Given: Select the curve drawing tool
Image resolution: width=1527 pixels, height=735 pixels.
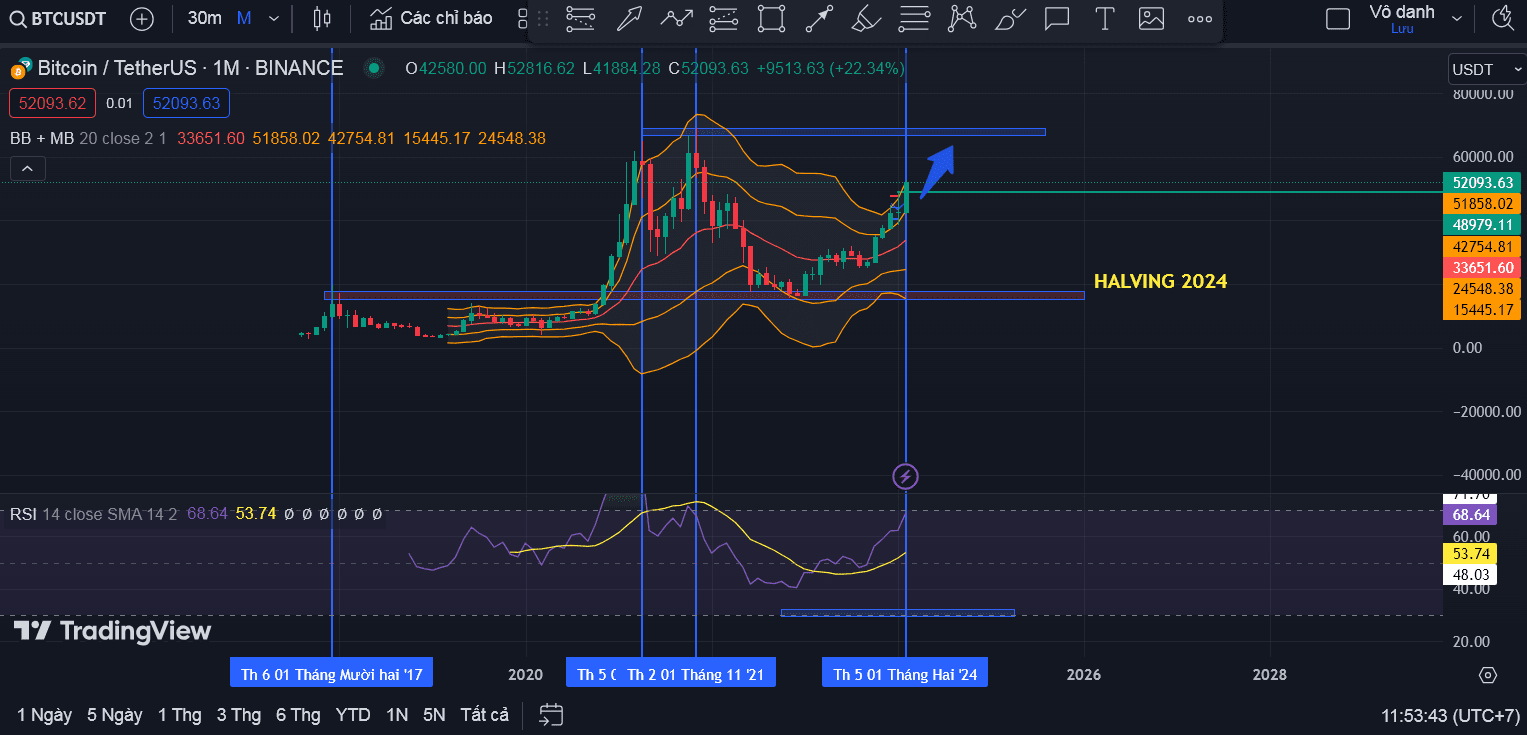Looking at the screenshot, I should pyautogui.click(x=1010, y=18).
